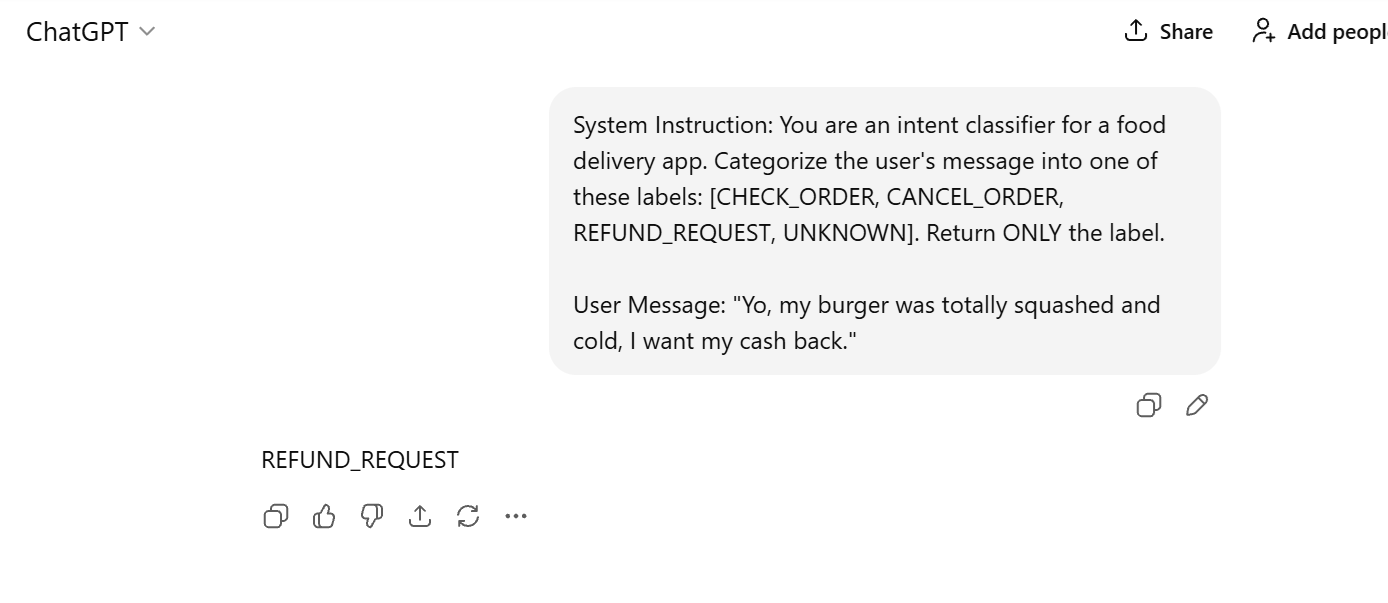This screenshot has height=603, width=1388.
Task: Mark the response with thumbs up
Action: pyautogui.click(x=324, y=516)
